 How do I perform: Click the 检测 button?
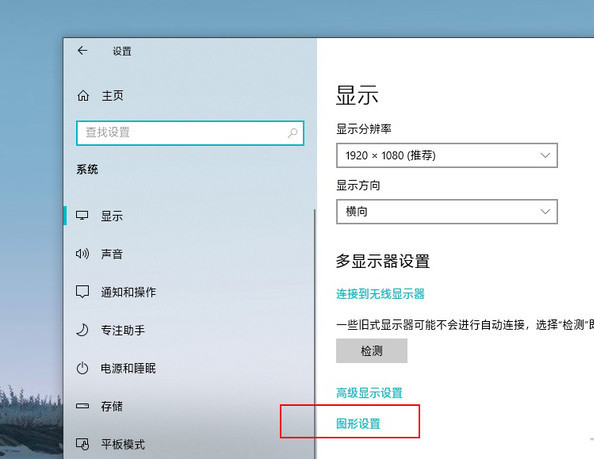point(372,351)
